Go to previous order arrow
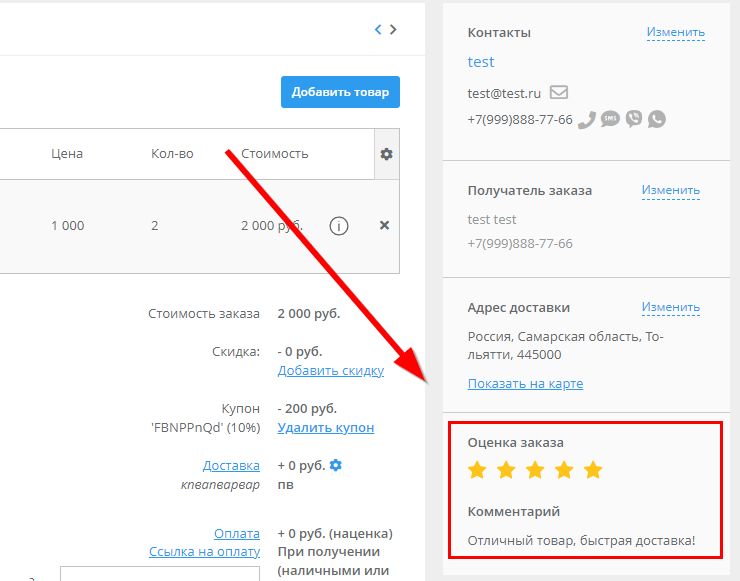The image size is (740, 581). point(378,30)
